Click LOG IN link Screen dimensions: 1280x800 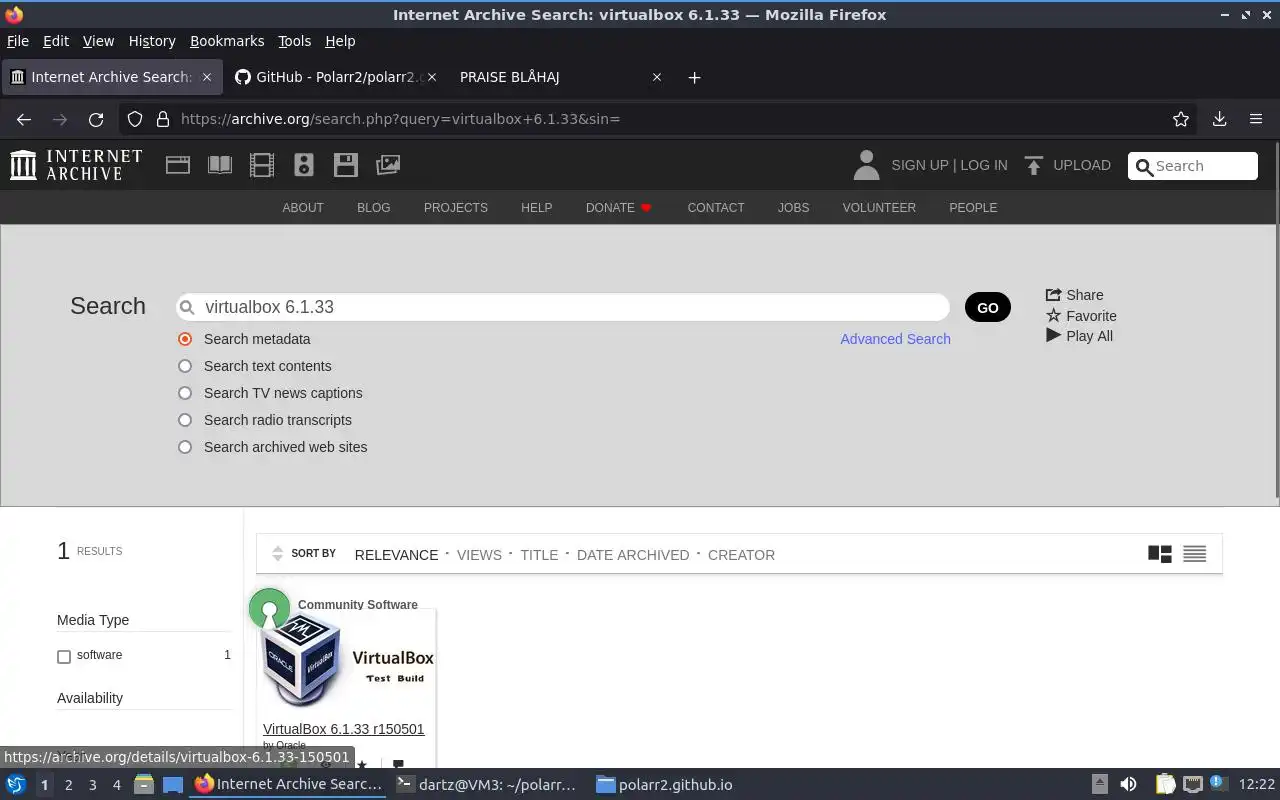(x=984, y=165)
